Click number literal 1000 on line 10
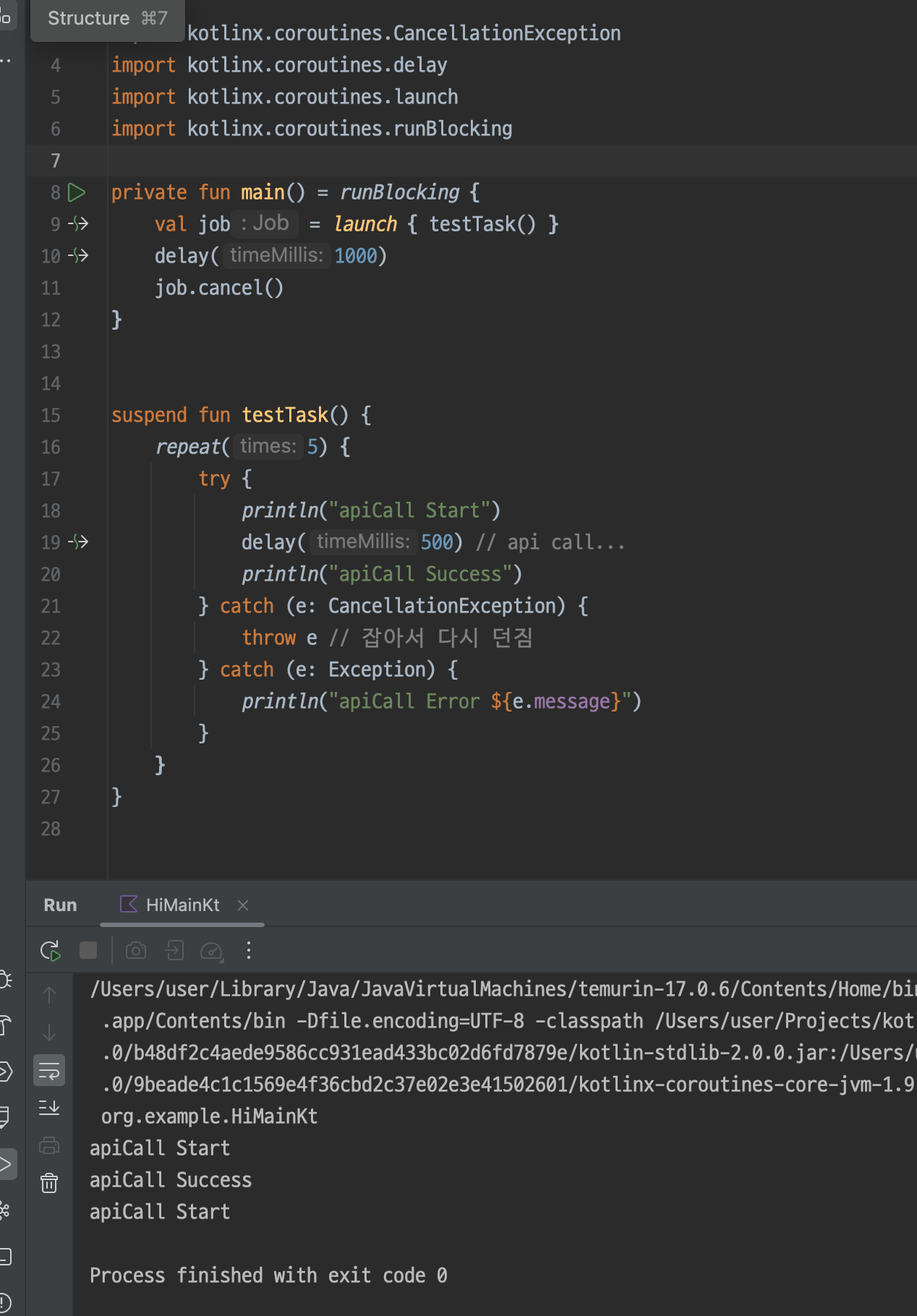The image size is (917, 1316). tap(356, 256)
